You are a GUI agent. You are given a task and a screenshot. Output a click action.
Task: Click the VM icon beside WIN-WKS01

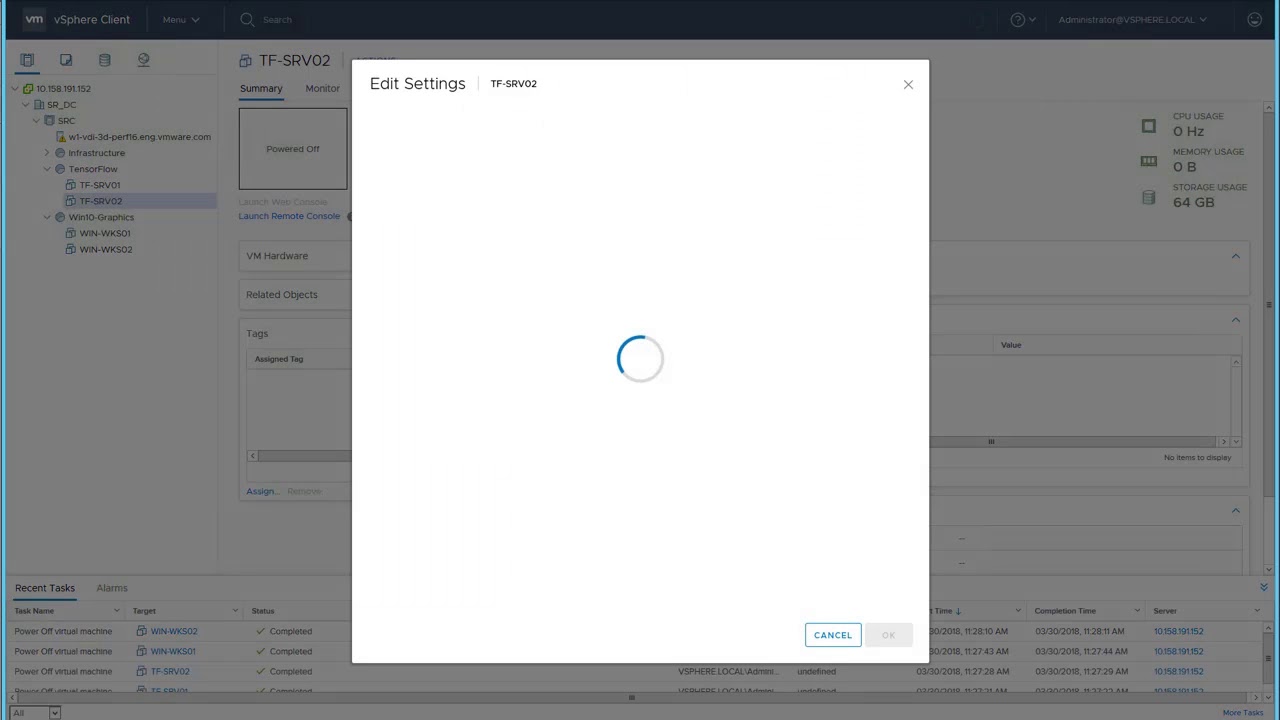point(71,233)
